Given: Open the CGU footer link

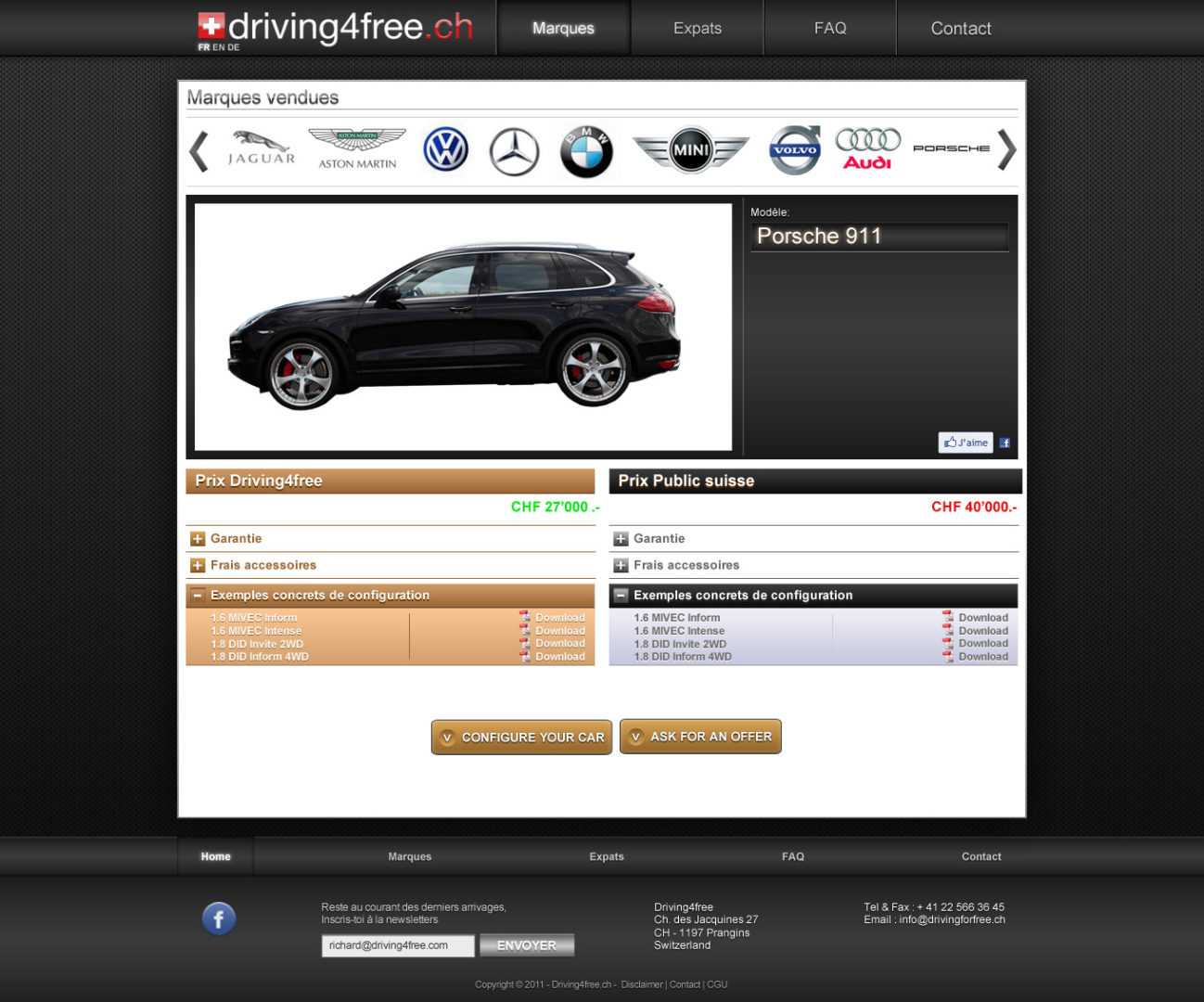Looking at the screenshot, I should pos(717,984).
